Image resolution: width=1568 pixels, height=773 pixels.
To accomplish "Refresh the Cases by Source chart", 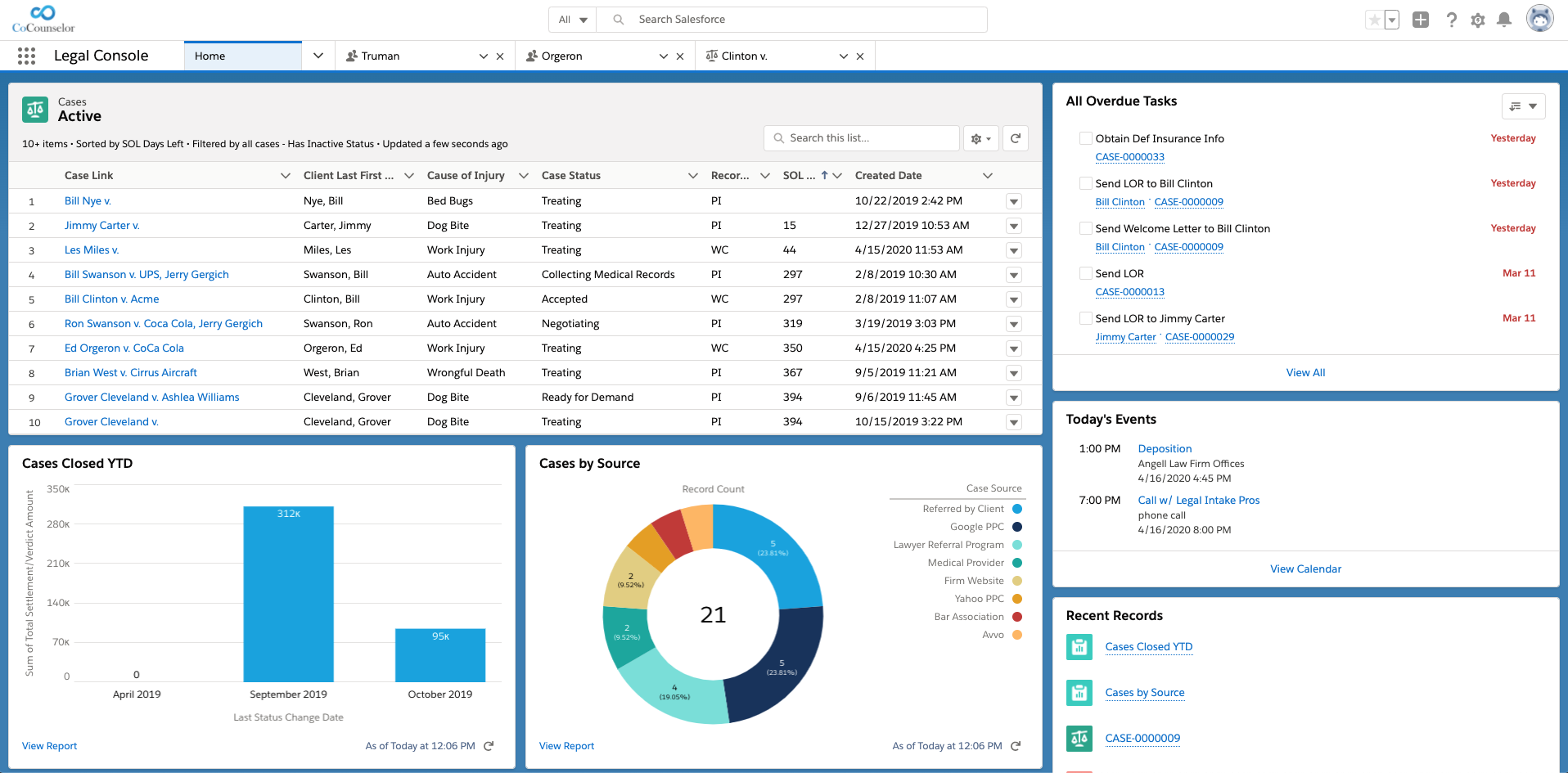I will tap(1016, 746).
